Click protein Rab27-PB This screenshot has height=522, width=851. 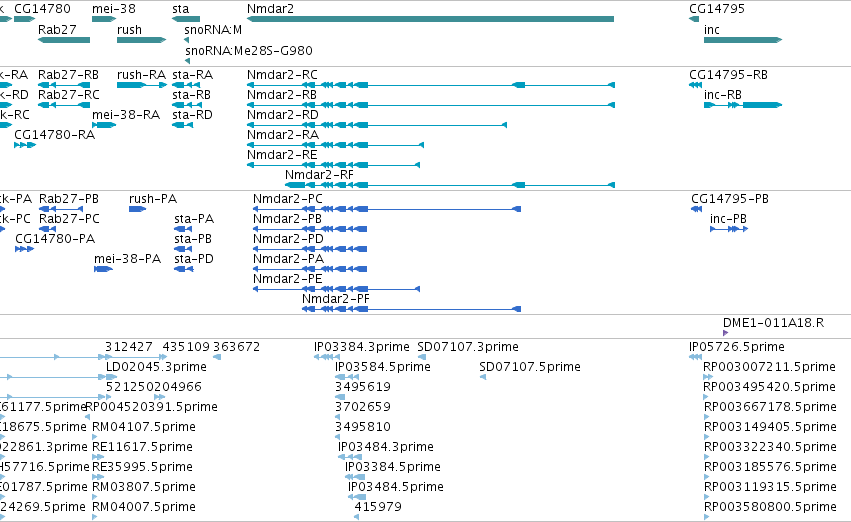[x=61, y=209]
